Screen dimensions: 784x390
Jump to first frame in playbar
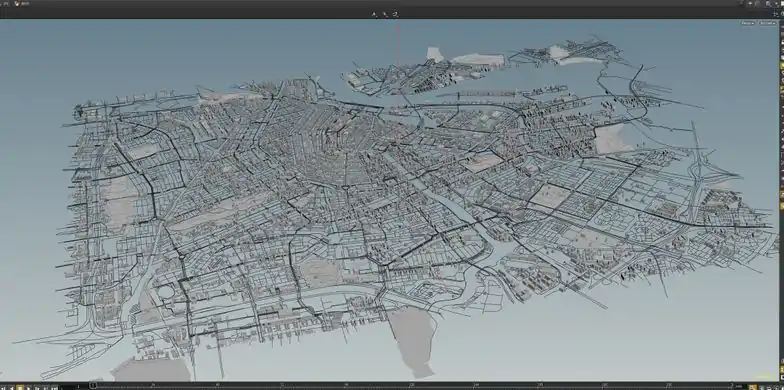tap(4, 387)
